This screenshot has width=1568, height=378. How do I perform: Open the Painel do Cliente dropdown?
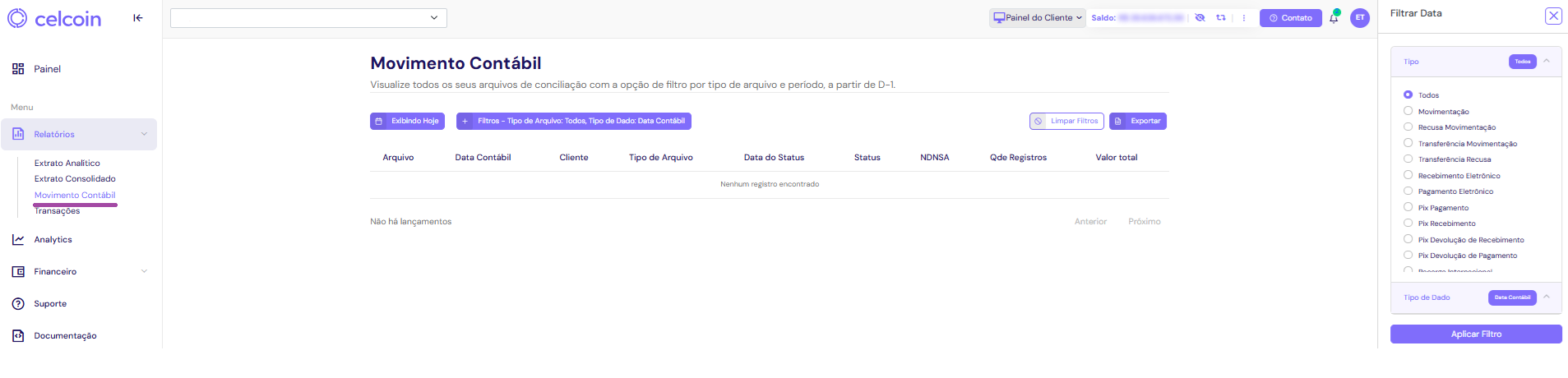click(x=1038, y=18)
